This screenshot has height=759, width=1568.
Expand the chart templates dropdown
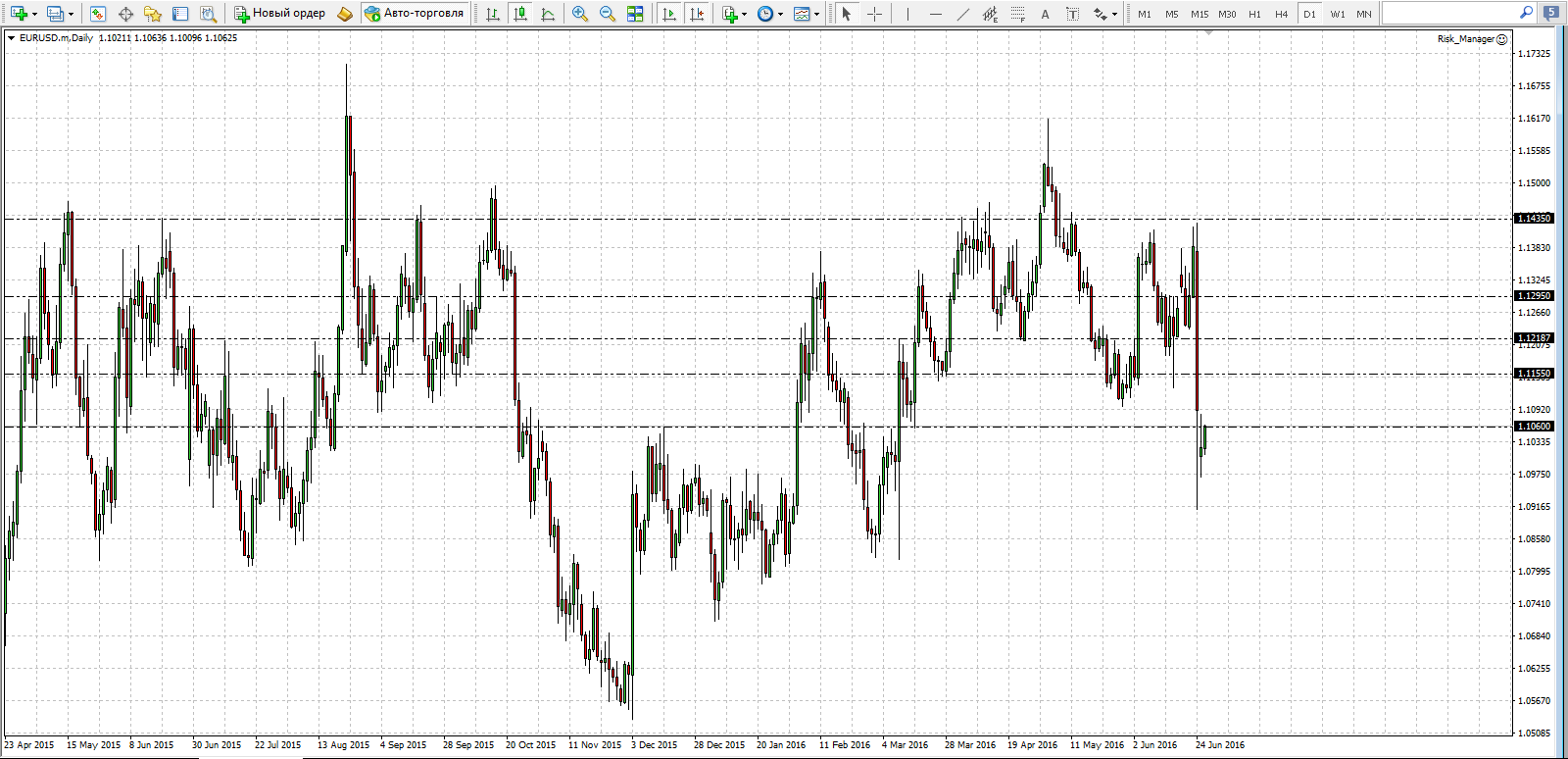click(x=817, y=14)
